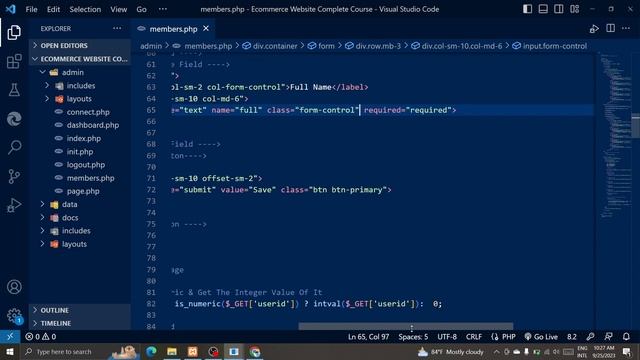The image size is (640, 360).
Task: Click the minimap code overview
Action: [616, 137]
